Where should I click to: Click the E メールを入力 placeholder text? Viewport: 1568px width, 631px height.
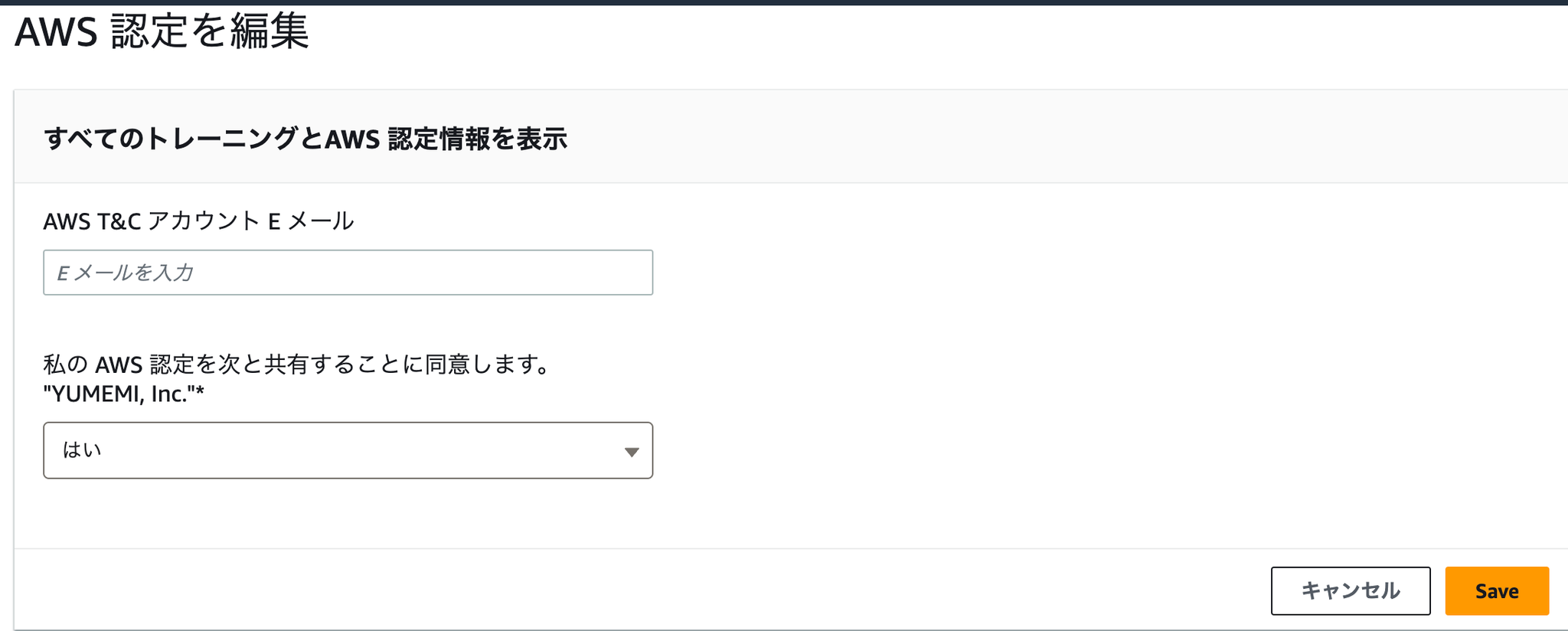126,273
